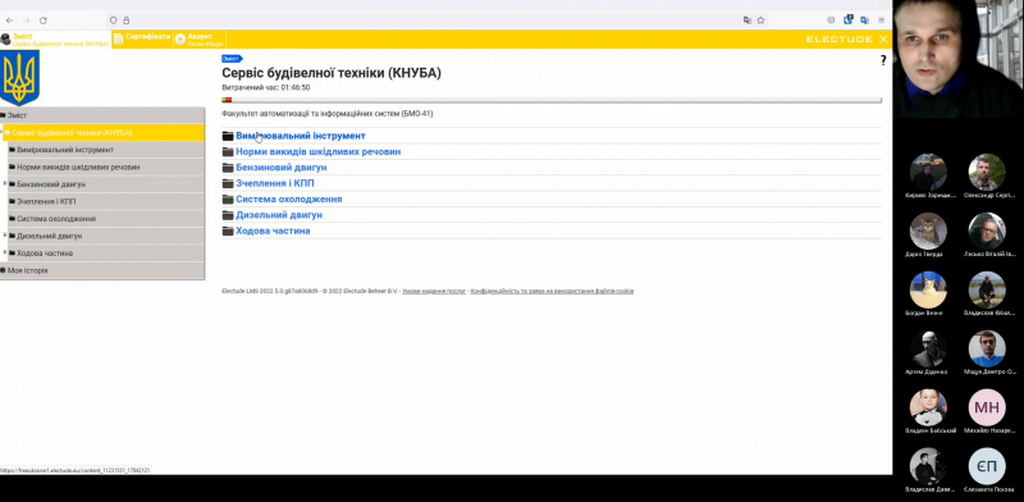1024x502 pixels.
Task: Open Вимірювальний інструмент link
Action: (x=300, y=136)
